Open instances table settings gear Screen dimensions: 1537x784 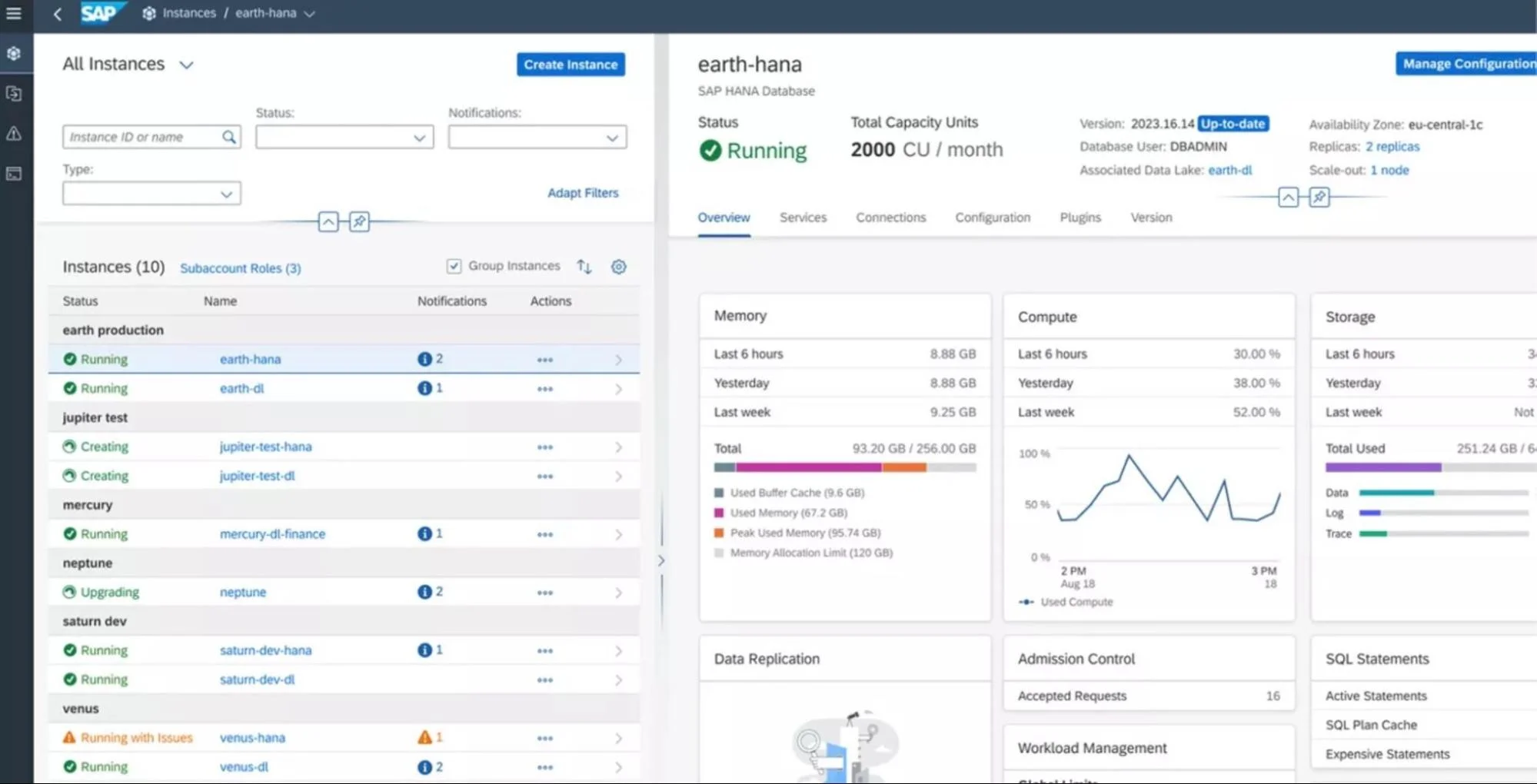pyautogui.click(x=619, y=267)
